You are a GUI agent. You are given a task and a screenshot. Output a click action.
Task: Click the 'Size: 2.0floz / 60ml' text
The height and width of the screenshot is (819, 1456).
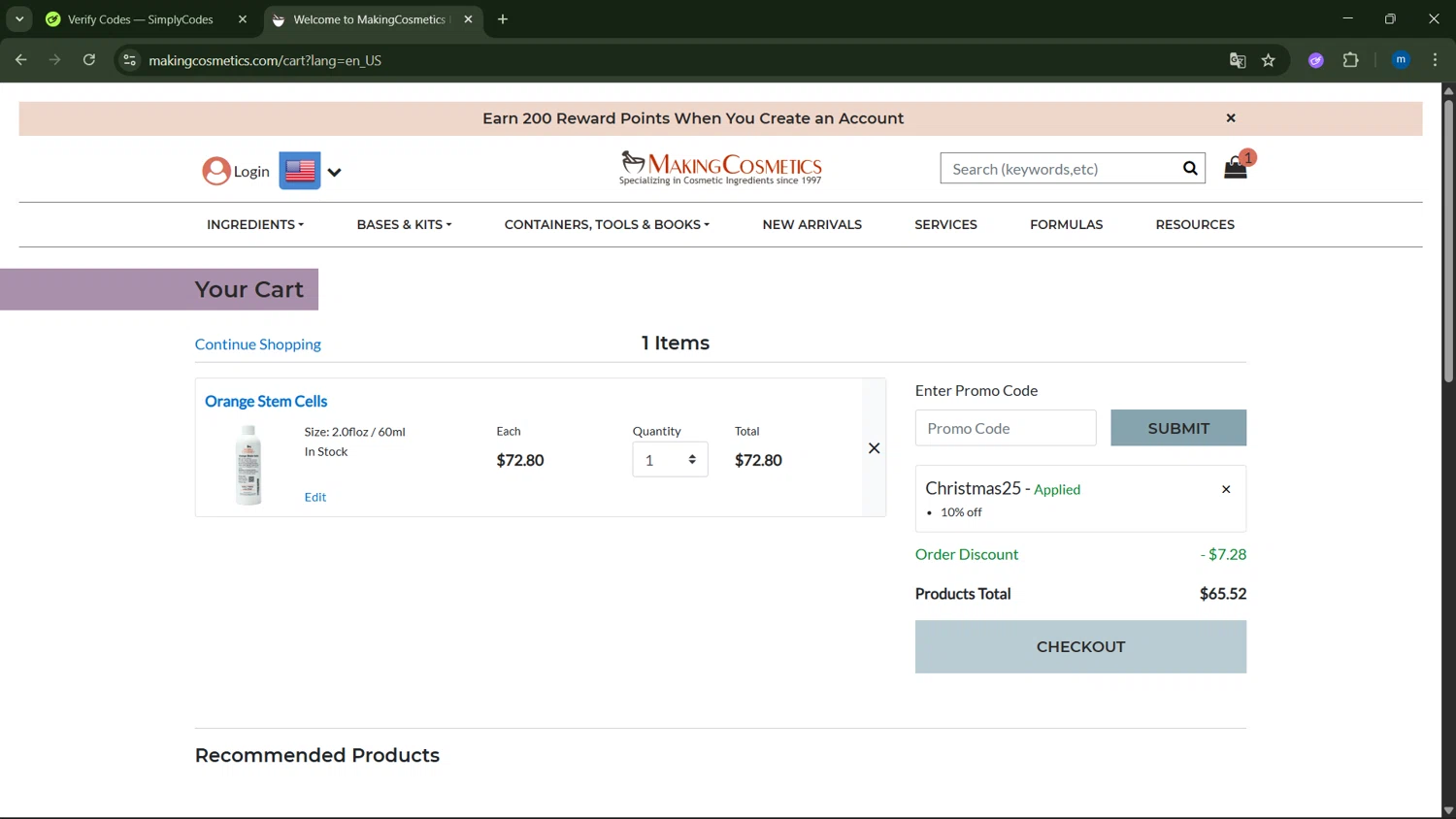click(354, 432)
